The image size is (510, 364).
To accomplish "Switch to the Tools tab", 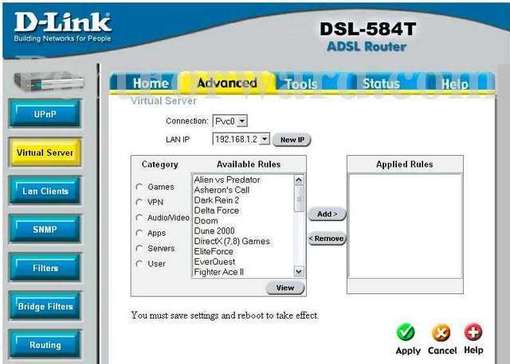I will point(301,84).
